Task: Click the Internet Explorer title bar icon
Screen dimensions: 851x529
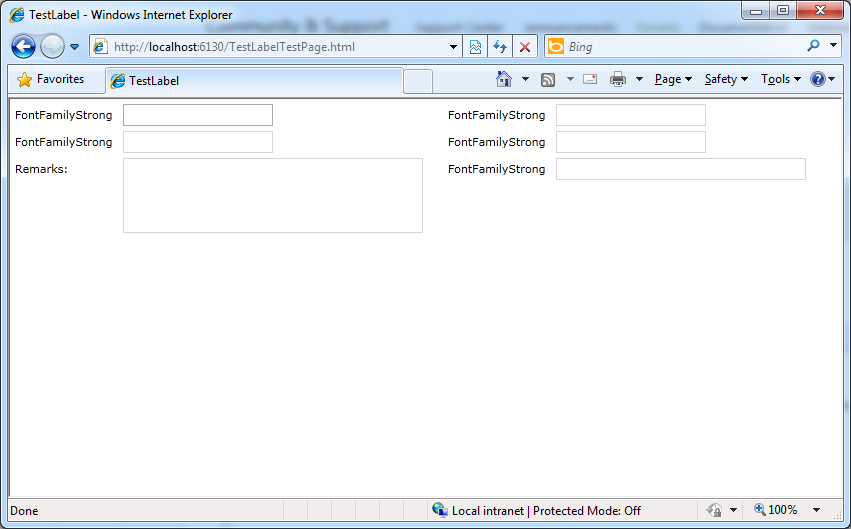Action: 17,15
